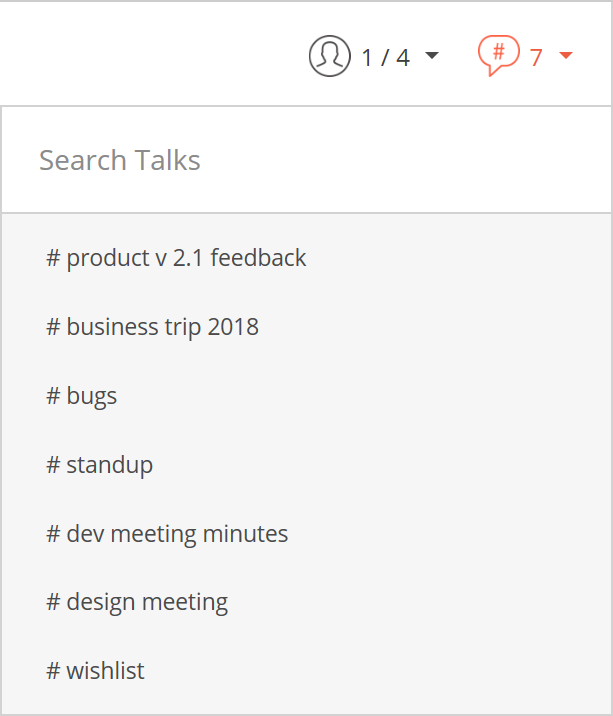Expand the members dropdown arrow
Screen dimensions: 613x716
coord(432,55)
